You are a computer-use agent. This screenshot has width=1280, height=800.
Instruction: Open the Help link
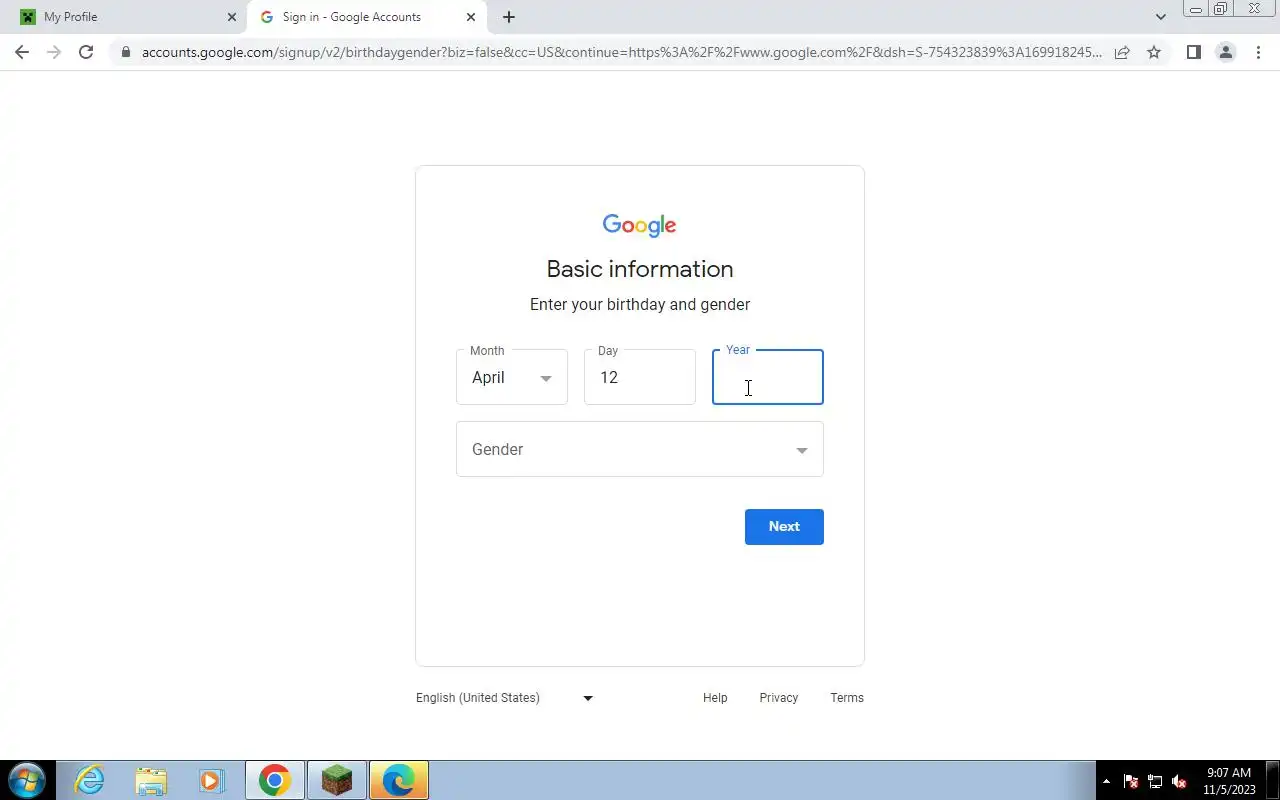pyautogui.click(x=715, y=698)
